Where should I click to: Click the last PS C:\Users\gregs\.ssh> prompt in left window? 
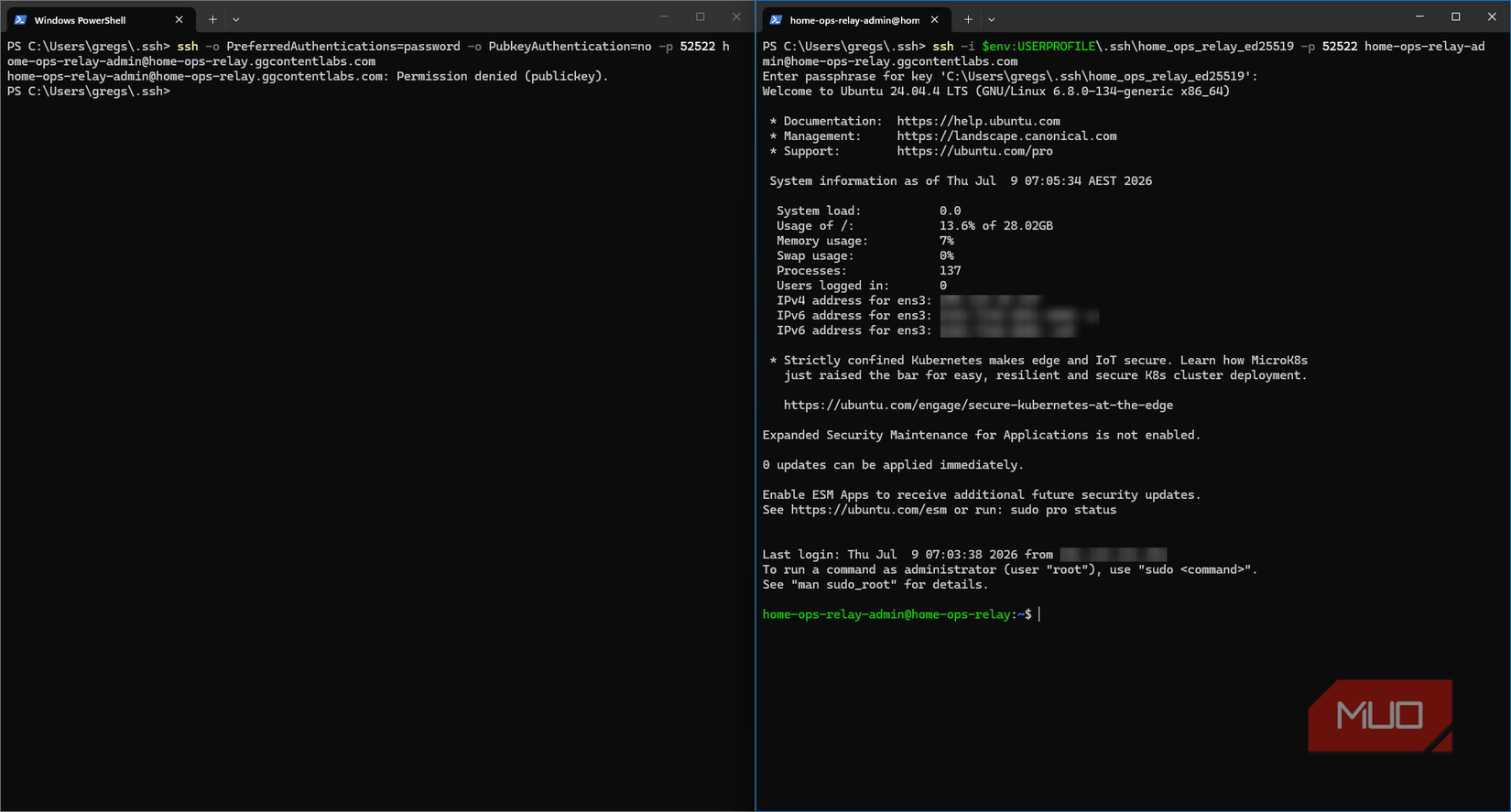(89, 92)
